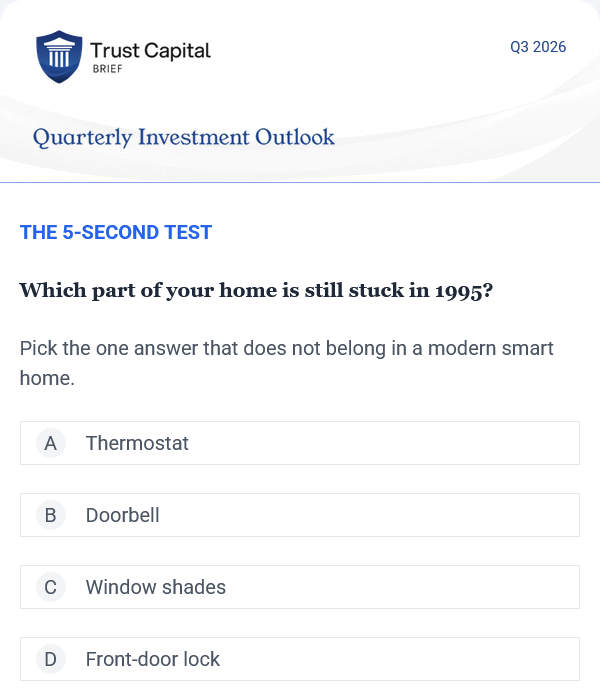Click 'home.' on the last instruction line

[47, 378]
